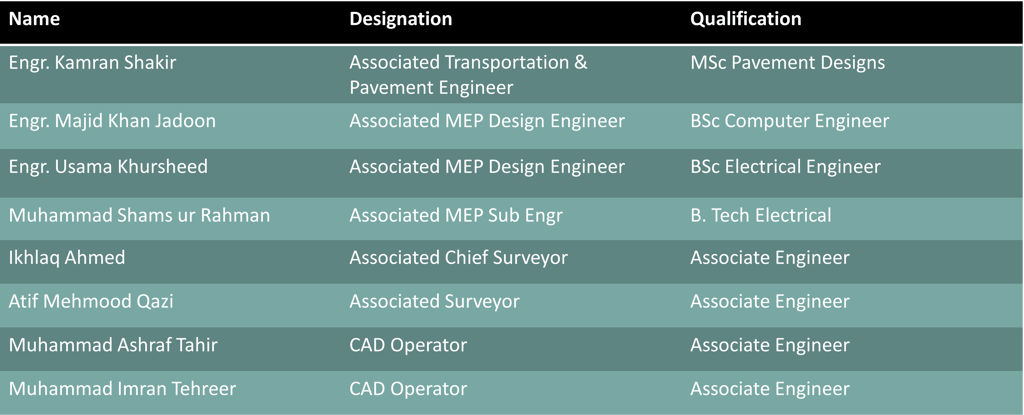Select the Associated Surveyor designation cell
Viewport: 1024px width, 415px height.
[x=434, y=301]
